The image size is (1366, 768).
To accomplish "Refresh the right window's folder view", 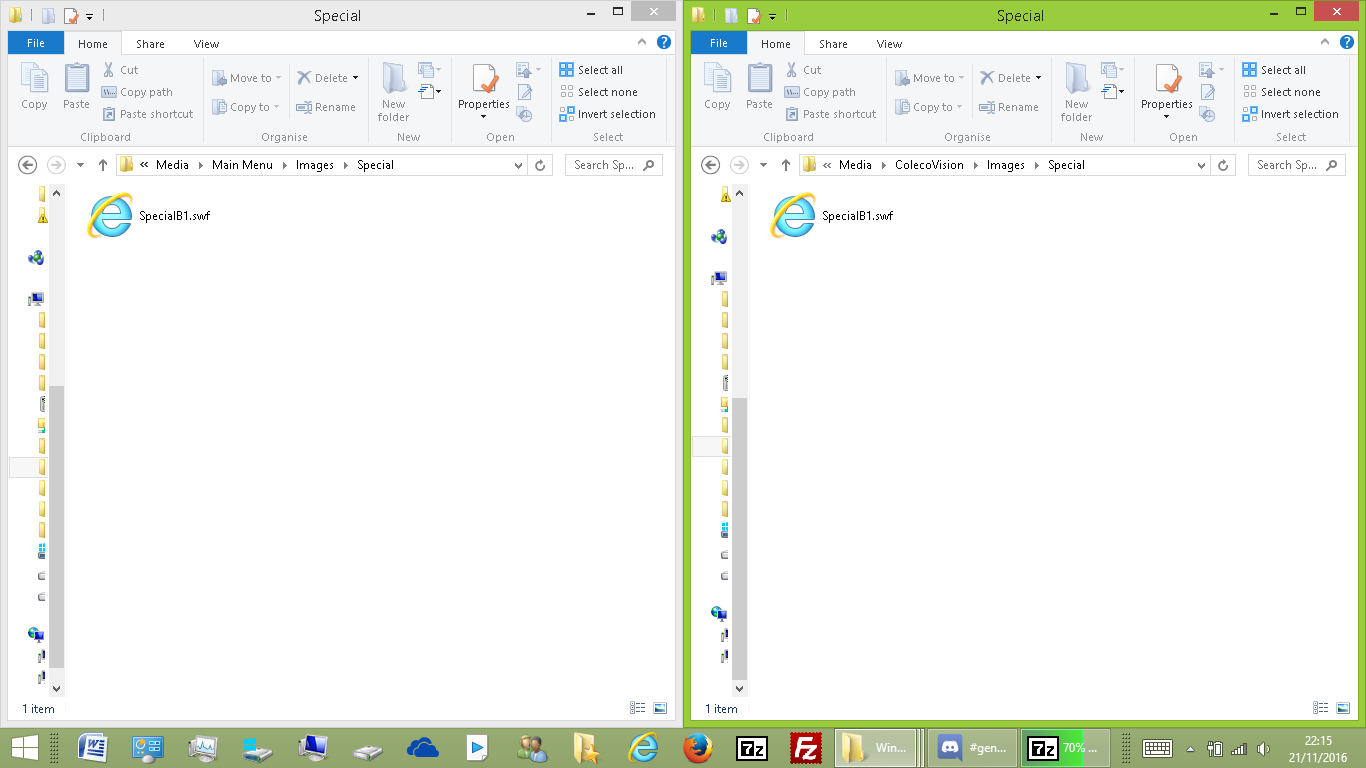I will coord(1224,165).
